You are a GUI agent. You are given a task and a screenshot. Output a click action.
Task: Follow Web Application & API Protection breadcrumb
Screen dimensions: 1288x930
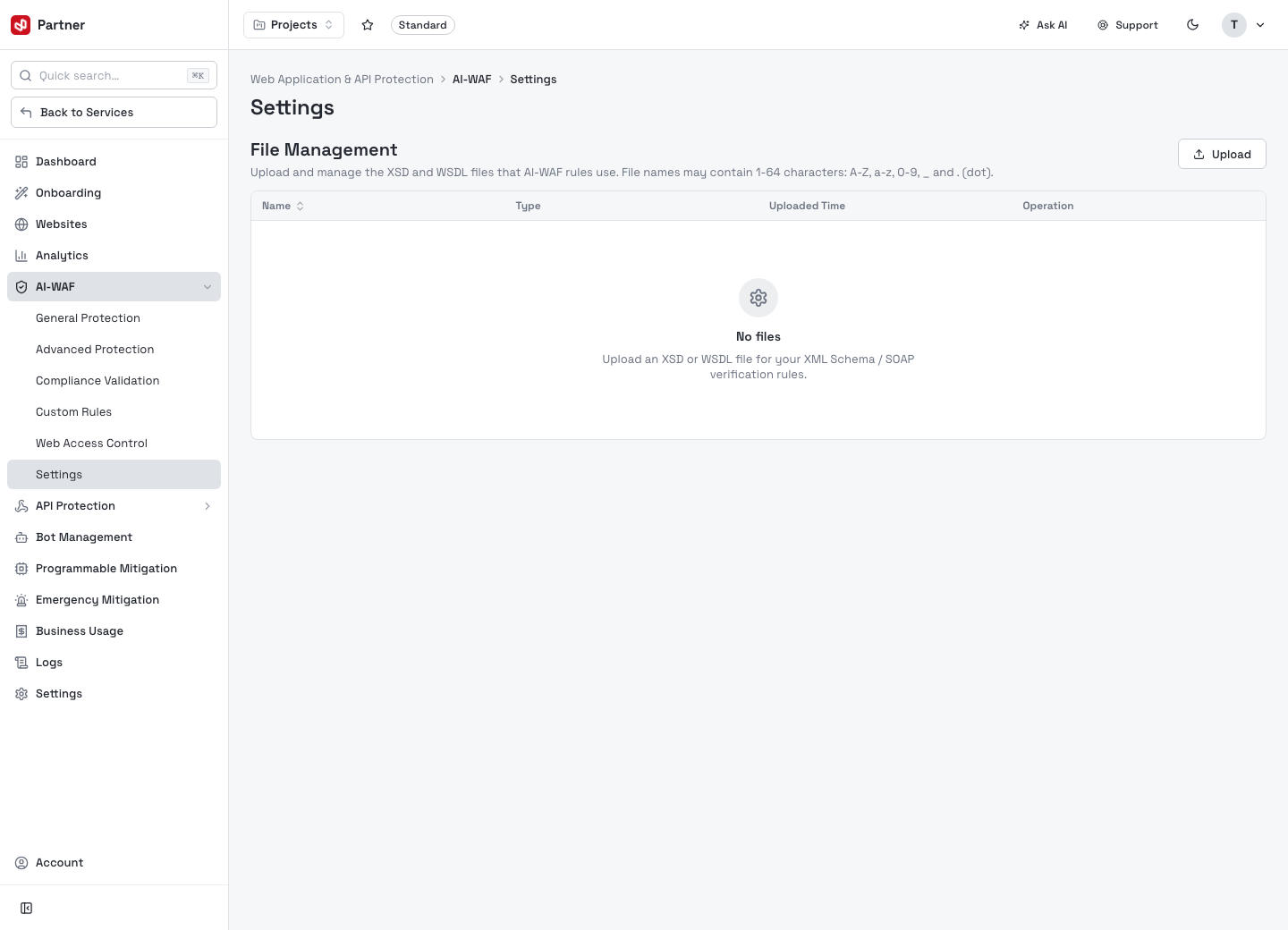pos(342,80)
